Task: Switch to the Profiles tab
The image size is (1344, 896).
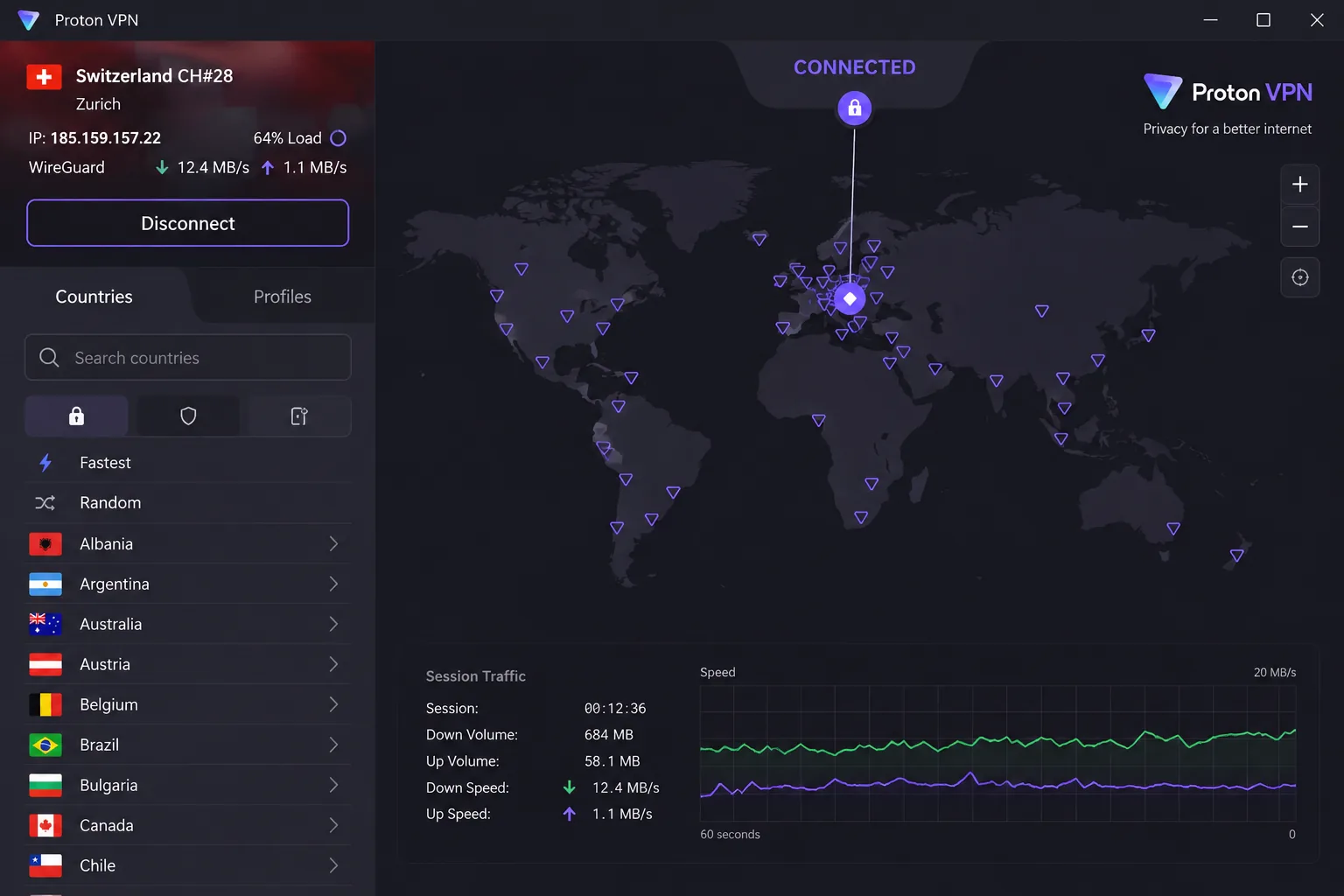Action: 283,297
